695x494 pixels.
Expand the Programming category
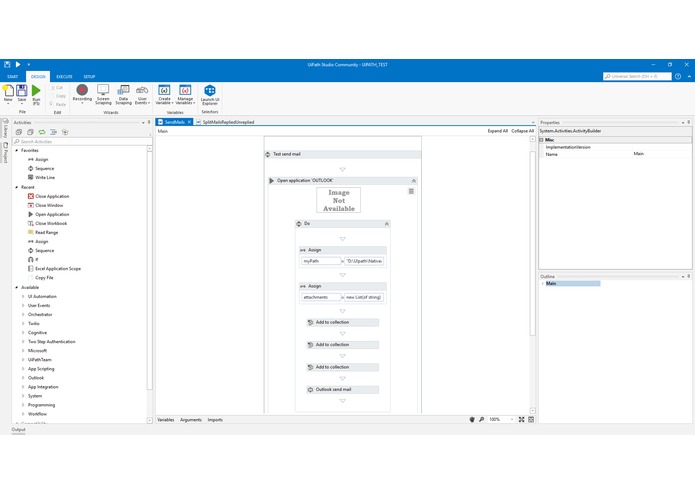click(x=23, y=405)
